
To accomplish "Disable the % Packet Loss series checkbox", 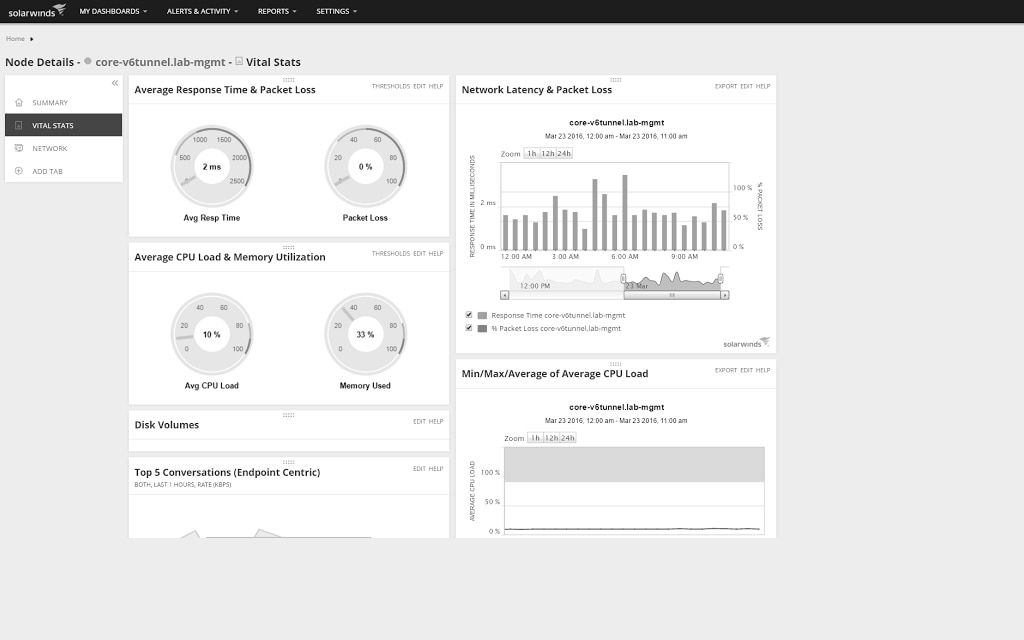I will point(468,327).
